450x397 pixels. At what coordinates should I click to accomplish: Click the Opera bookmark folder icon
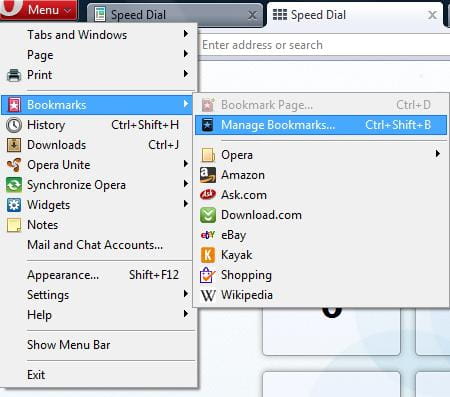pos(208,155)
